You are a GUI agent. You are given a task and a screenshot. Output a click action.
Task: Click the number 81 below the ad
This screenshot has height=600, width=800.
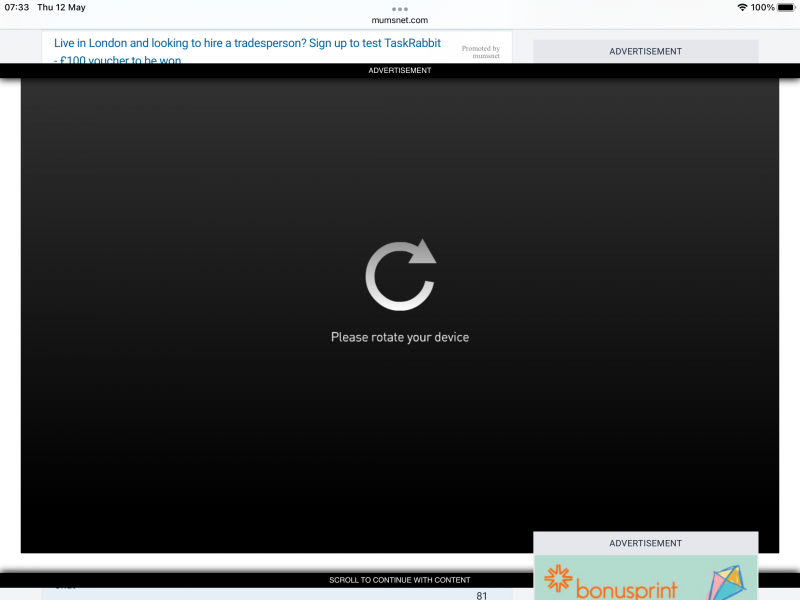point(481,596)
